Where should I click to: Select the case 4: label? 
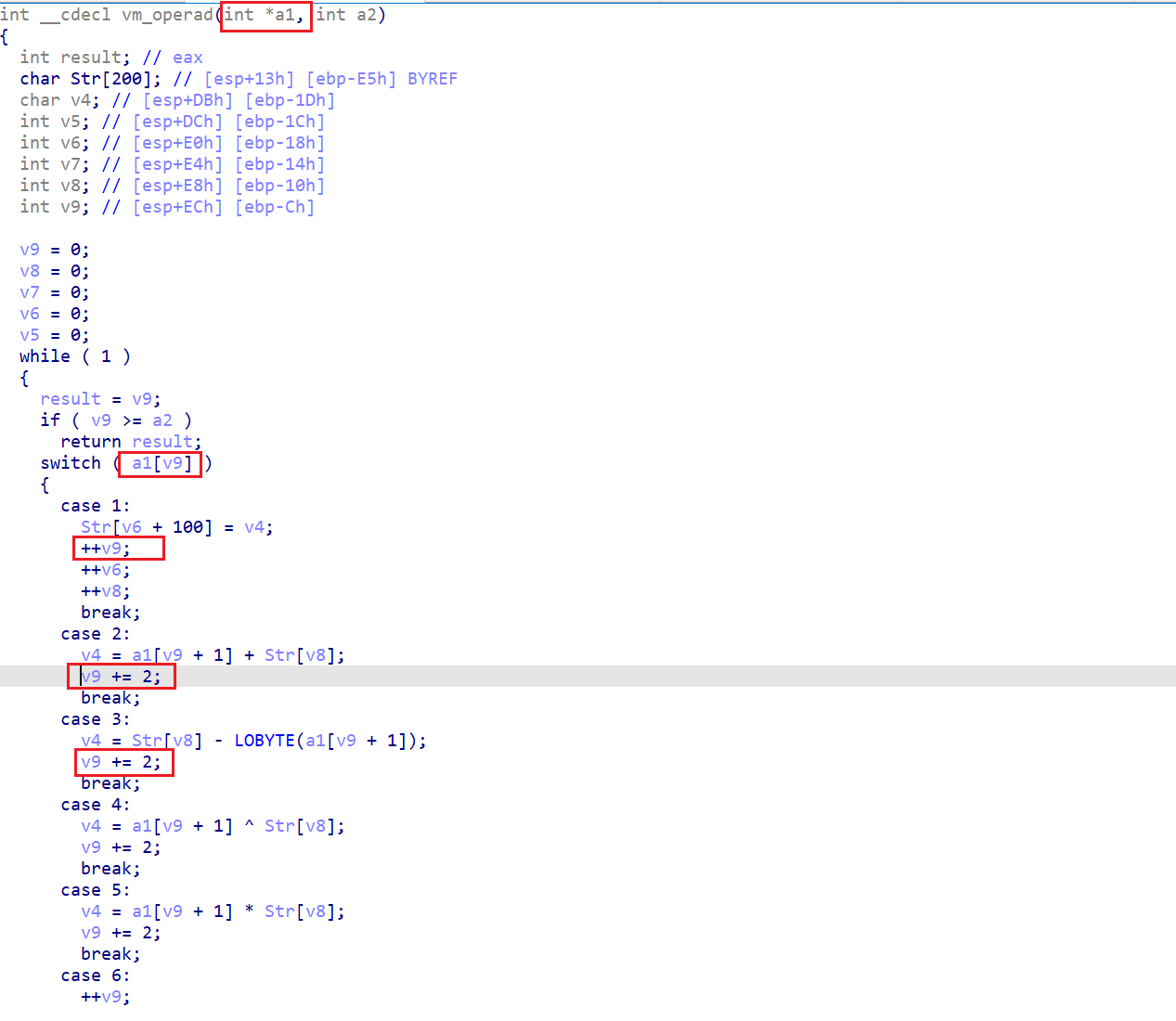[96, 805]
